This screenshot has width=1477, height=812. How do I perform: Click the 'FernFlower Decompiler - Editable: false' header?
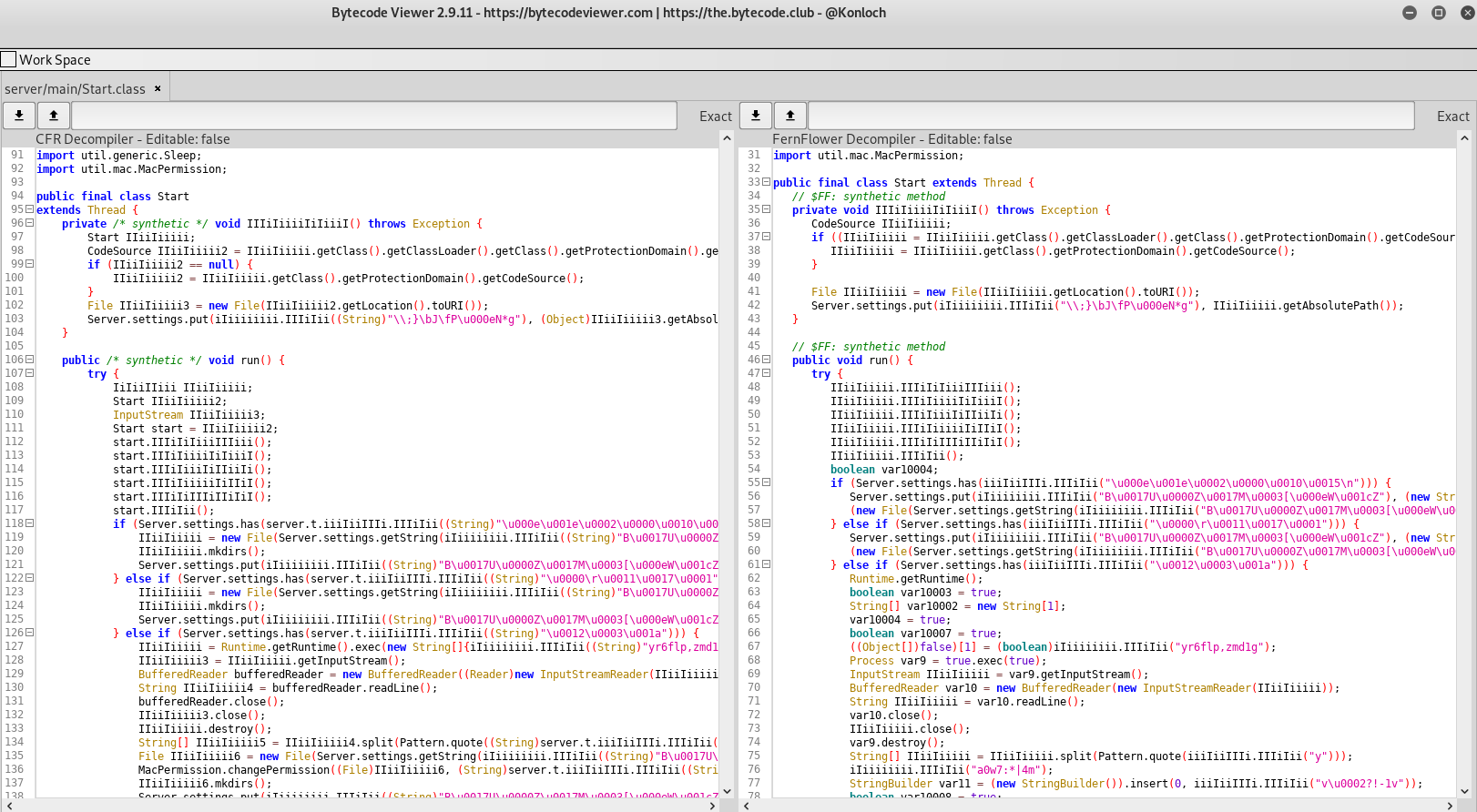(892, 139)
